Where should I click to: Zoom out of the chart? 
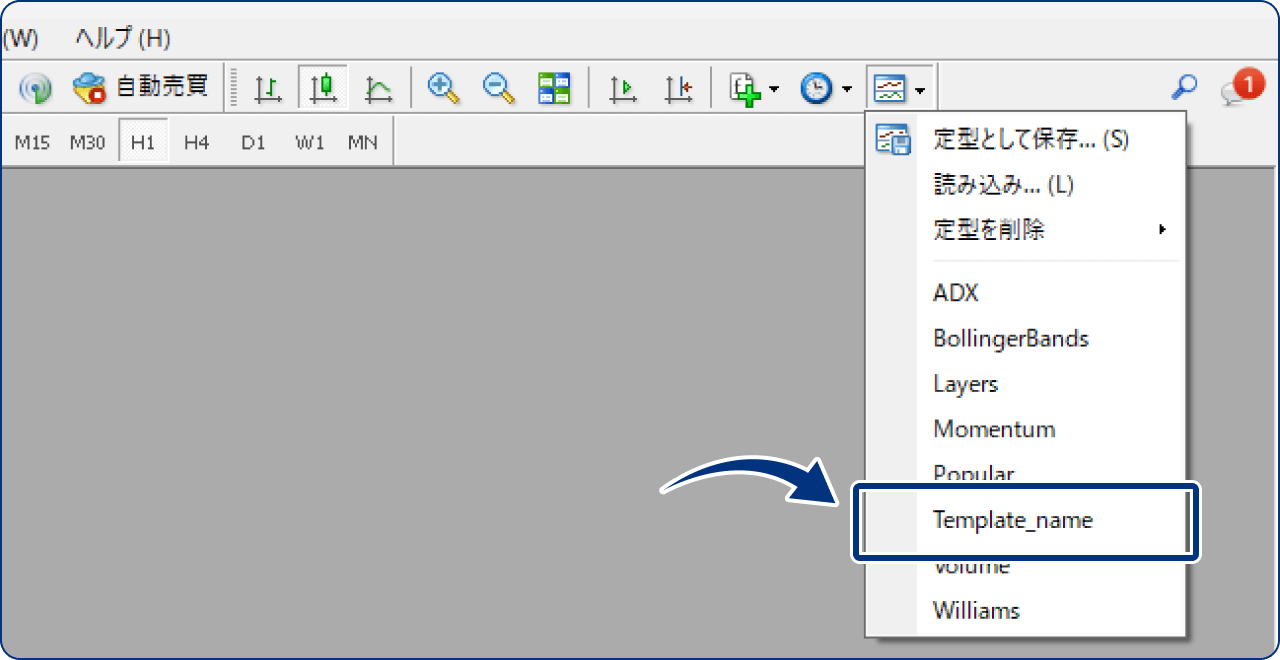pos(498,88)
